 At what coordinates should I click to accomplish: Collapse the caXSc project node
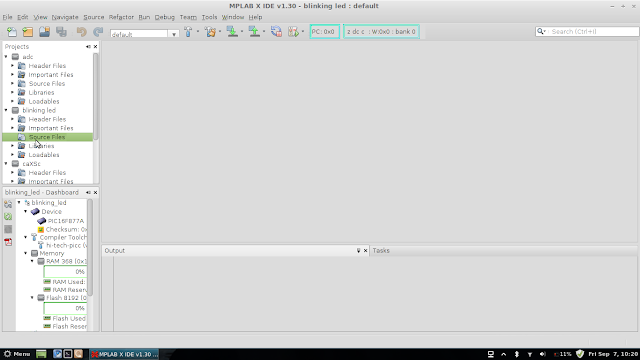(x=6, y=164)
